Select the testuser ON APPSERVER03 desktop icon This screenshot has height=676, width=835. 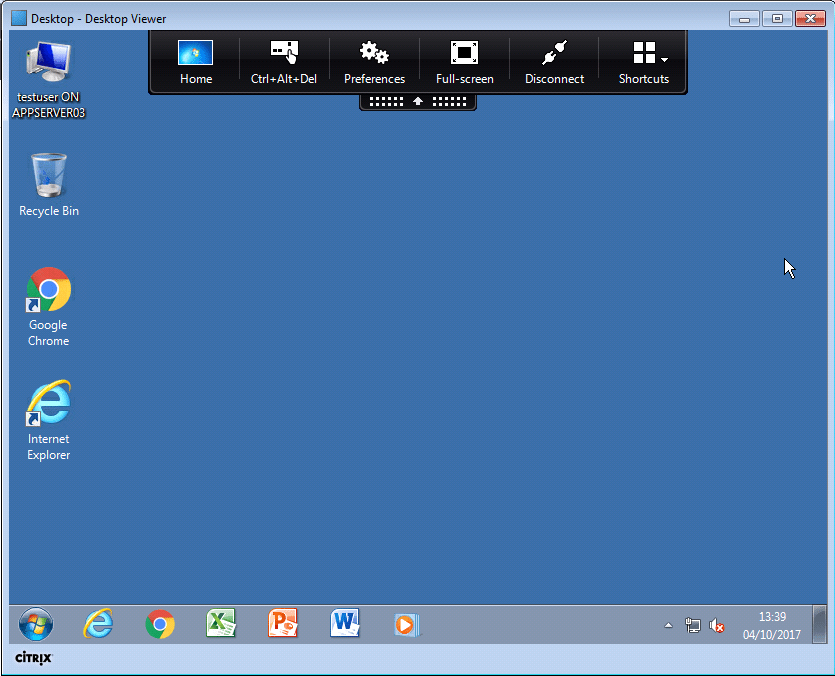48,80
